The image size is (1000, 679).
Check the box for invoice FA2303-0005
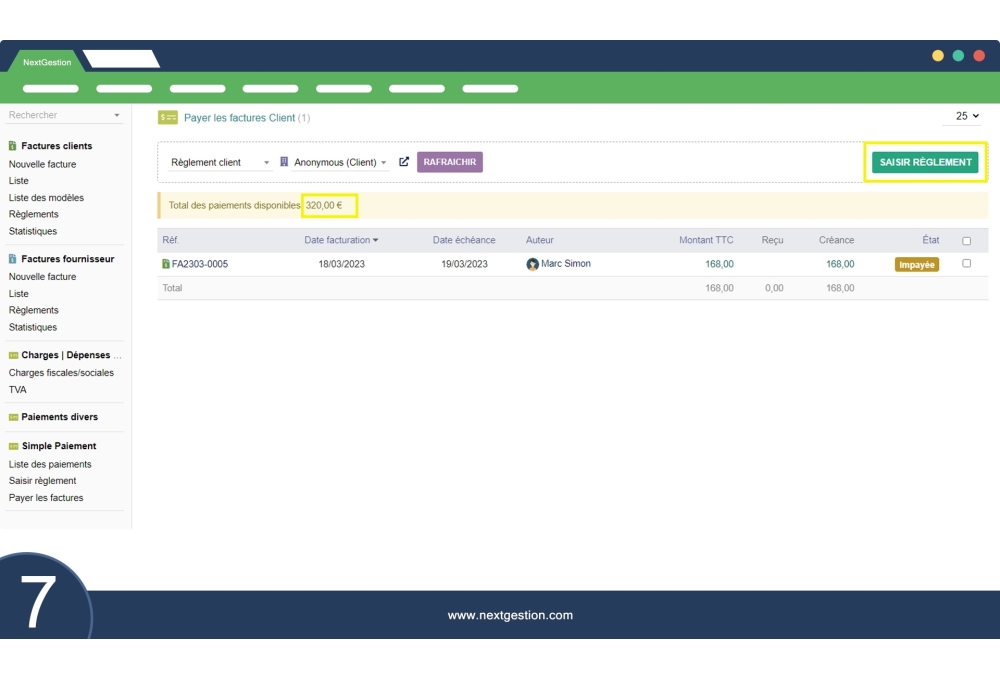[x=966, y=264]
